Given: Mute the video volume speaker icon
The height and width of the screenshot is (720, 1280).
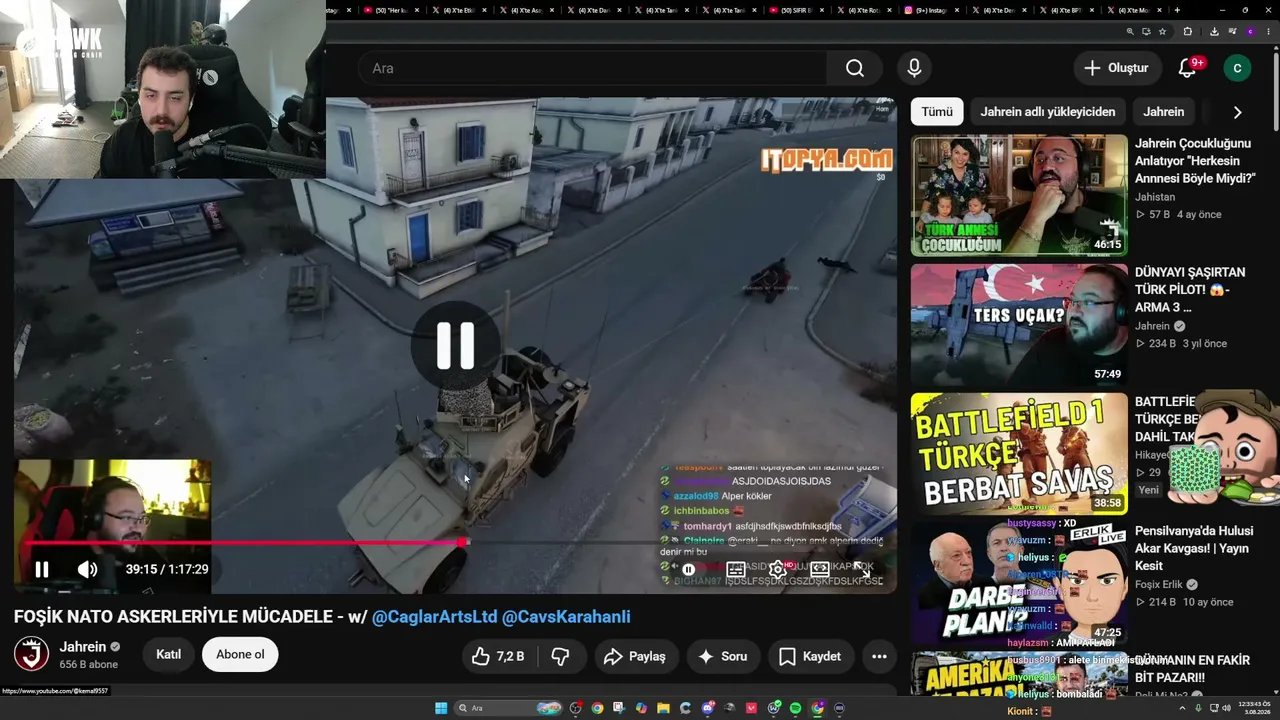Looking at the screenshot, I should pos(88,569).
